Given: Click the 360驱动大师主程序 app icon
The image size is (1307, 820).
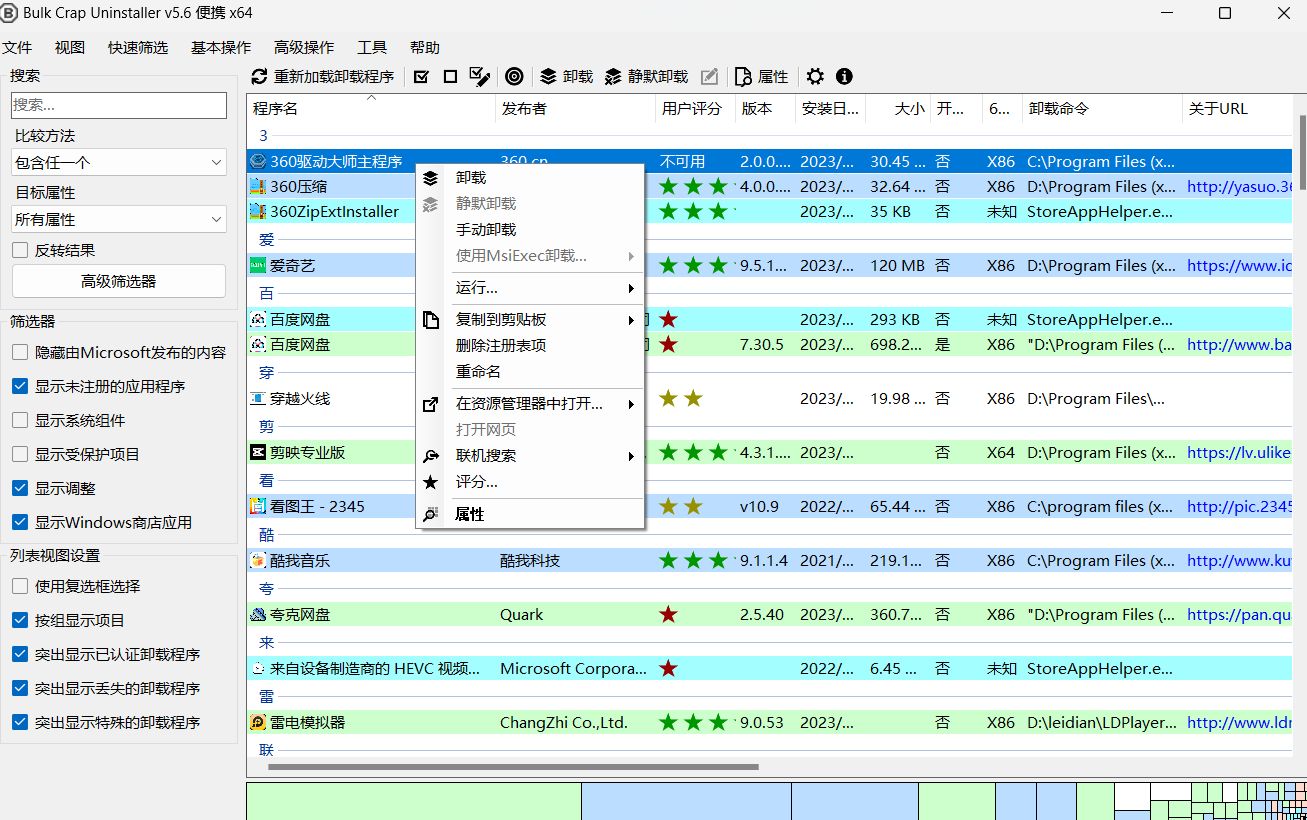Looking at the screenshot, I should (258, 161).
